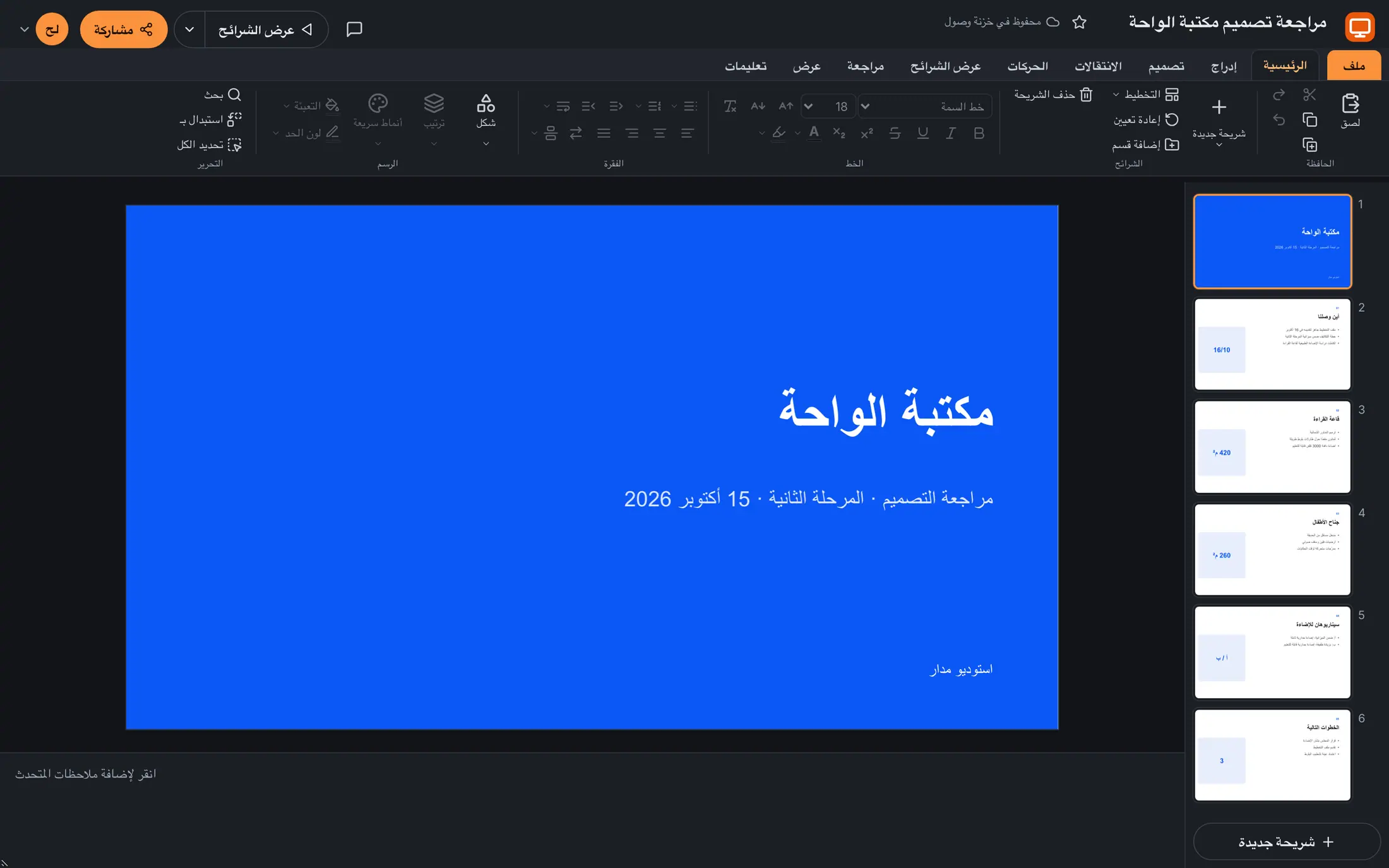1389x868 pixels.
Task: Open the Insert (إدراج) tab
Action: pyautogui.click(x=1224, y=66)
